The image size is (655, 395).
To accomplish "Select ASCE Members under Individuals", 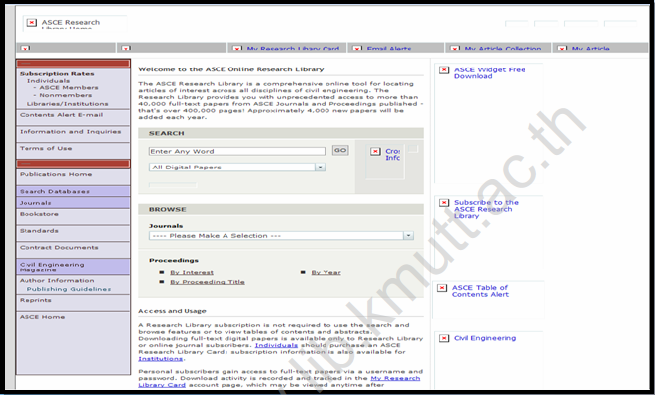I will point(69,88).
